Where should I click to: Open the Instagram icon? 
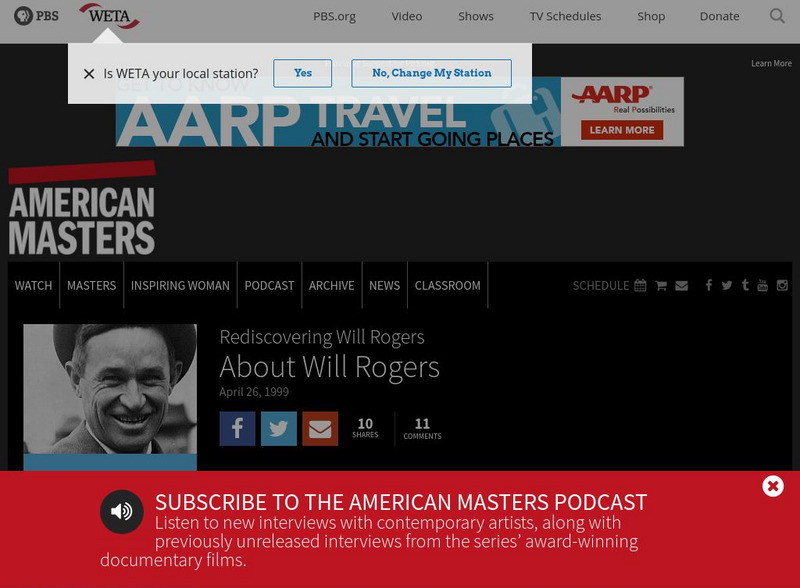point(781,285)
